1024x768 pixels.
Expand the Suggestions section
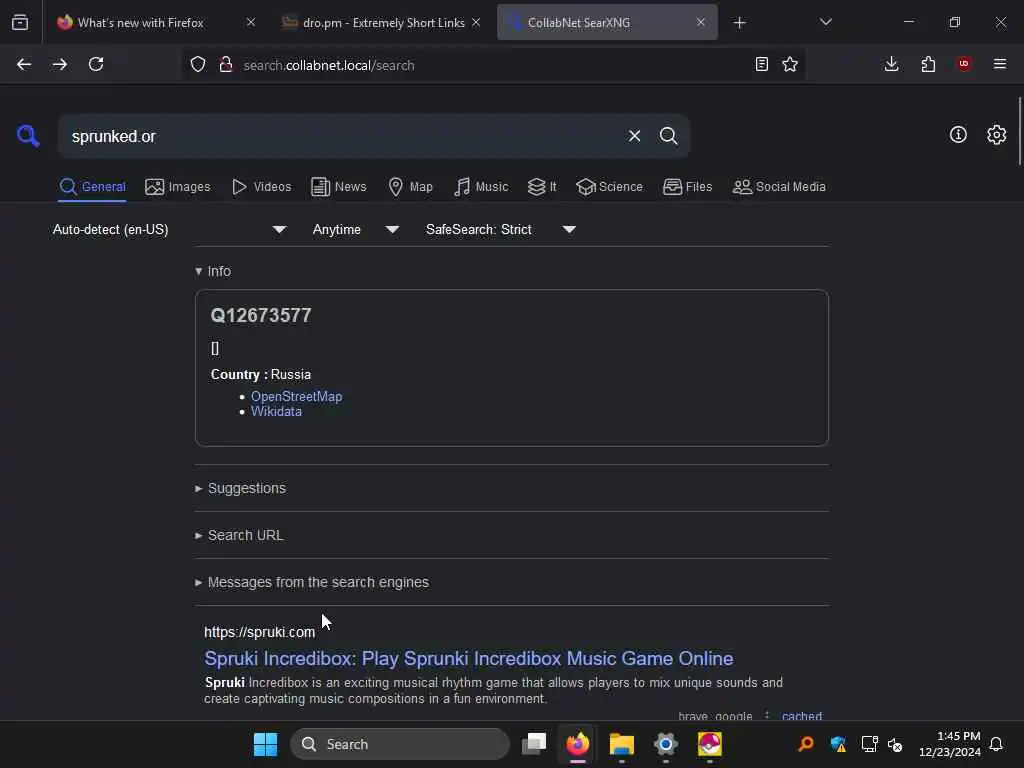[240, 488]
